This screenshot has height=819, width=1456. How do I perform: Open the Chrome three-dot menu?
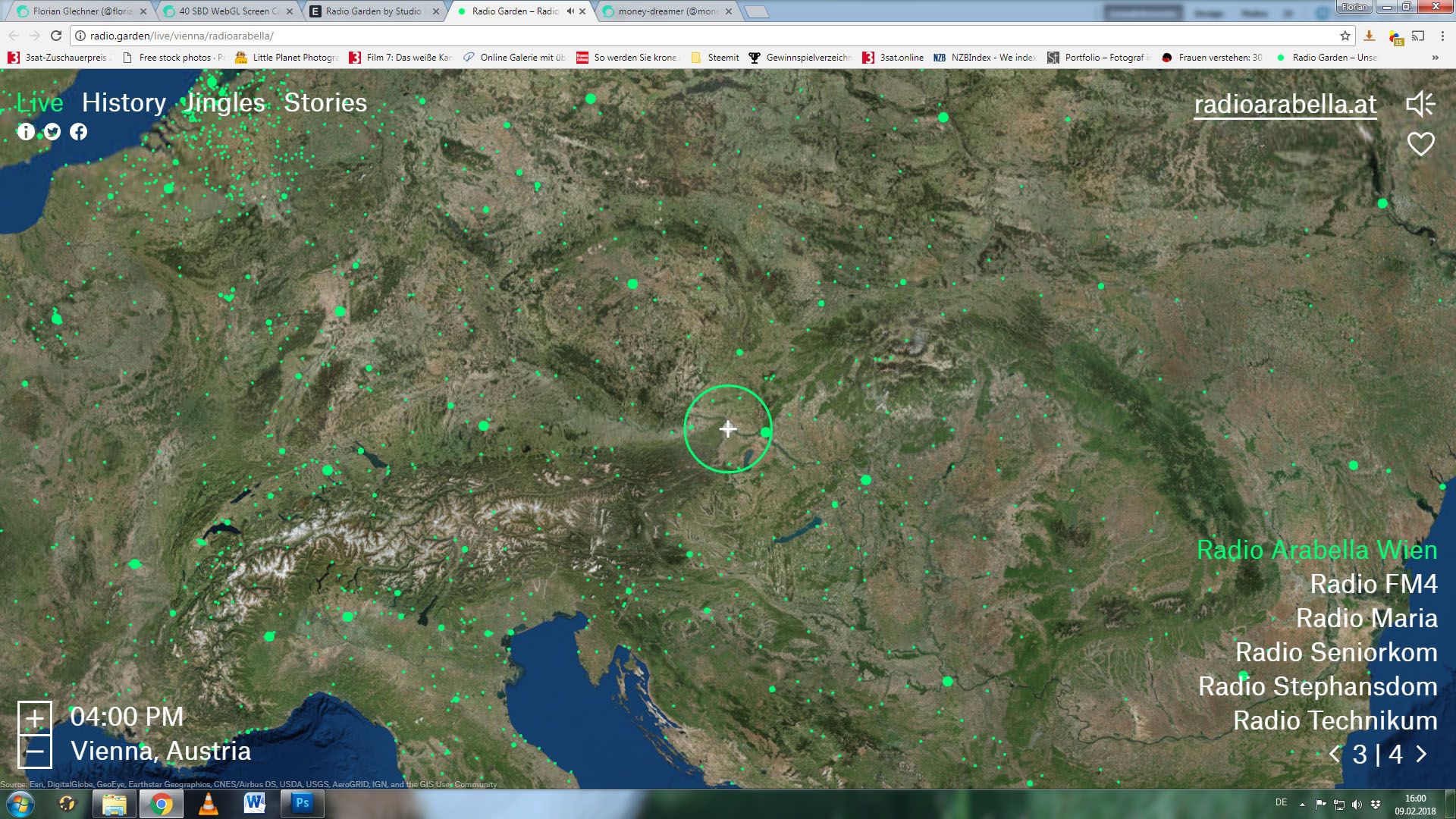click(1442, 36)
